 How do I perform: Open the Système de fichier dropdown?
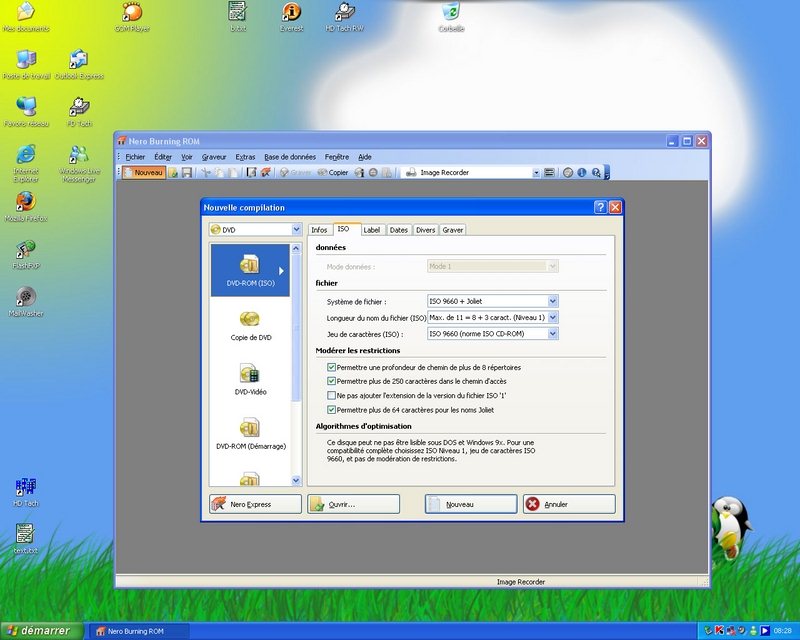(553, 301)
